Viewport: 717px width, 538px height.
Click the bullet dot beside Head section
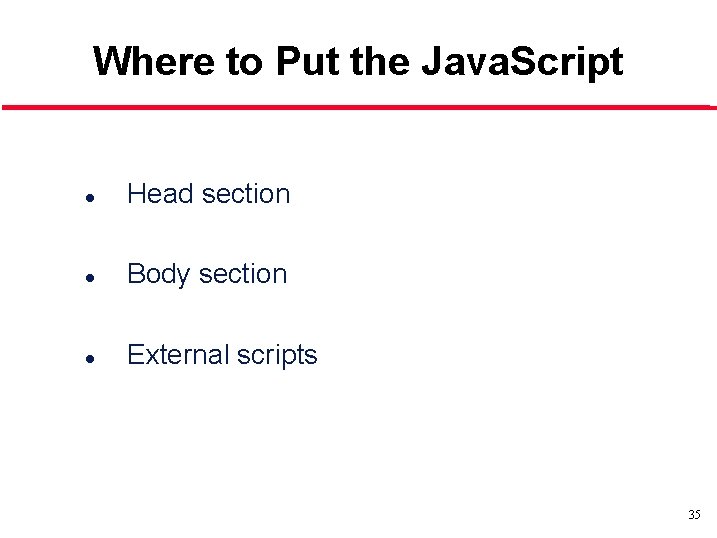pyautogui.click(x=90, y=198)
